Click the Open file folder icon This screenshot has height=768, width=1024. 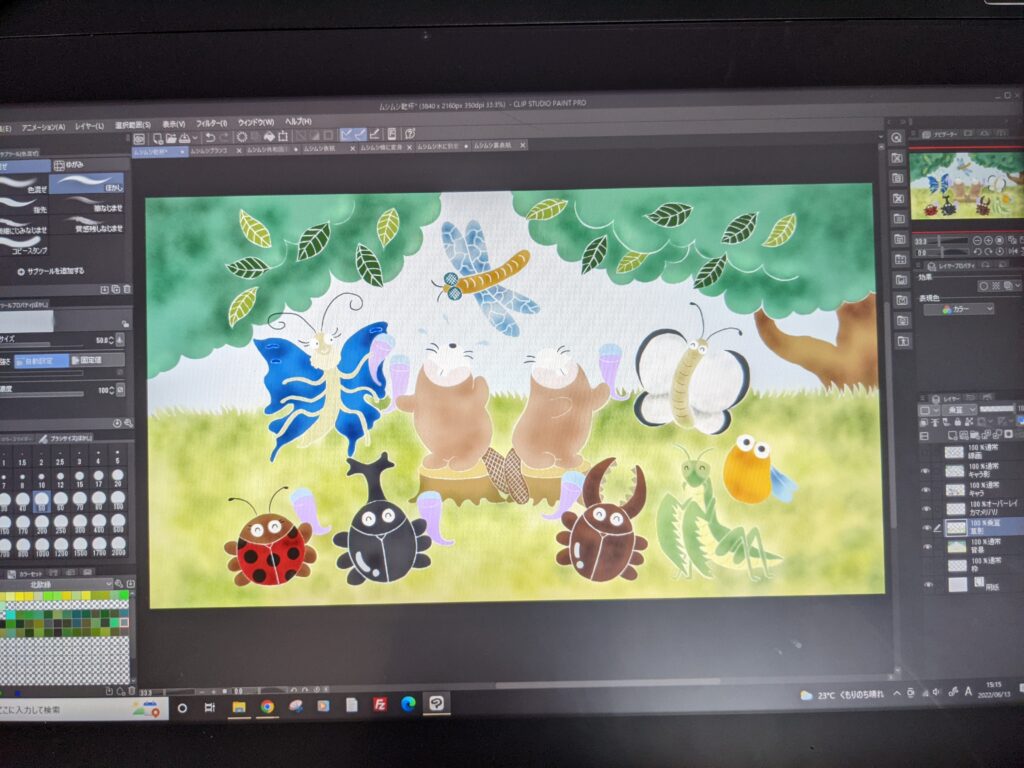(170, 138)
